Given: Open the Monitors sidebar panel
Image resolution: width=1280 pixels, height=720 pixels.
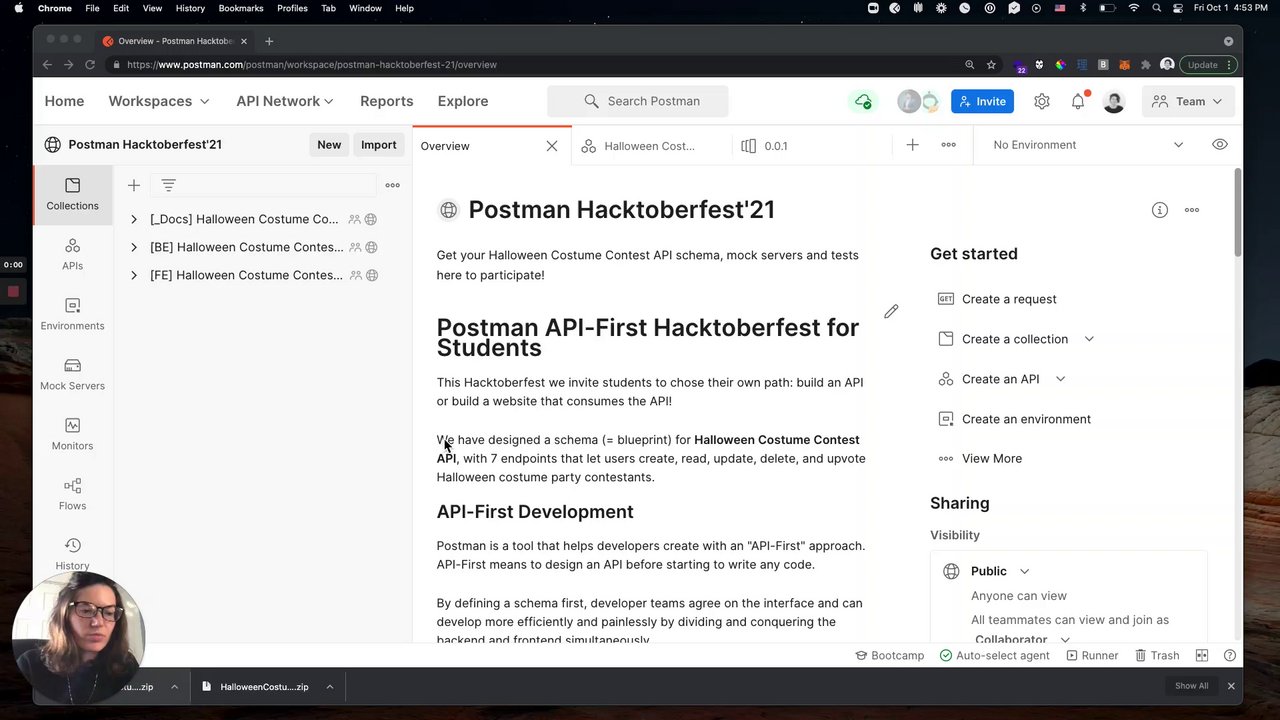Looking at the screenshot, I should 72,434.
